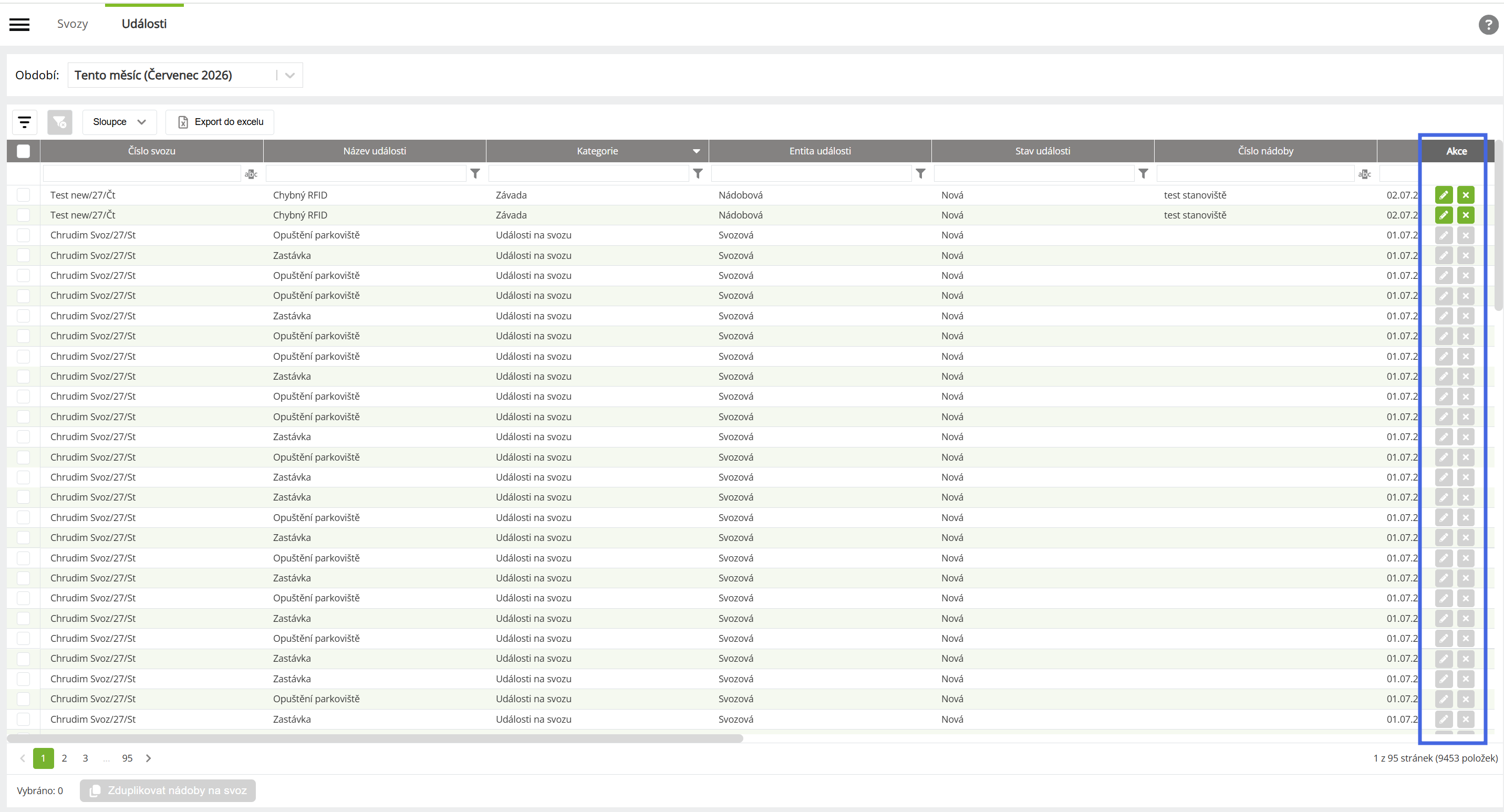The width and height of the screenshot is (1504, 812).
Task: Select the Události tab
Action: [144, 24]
